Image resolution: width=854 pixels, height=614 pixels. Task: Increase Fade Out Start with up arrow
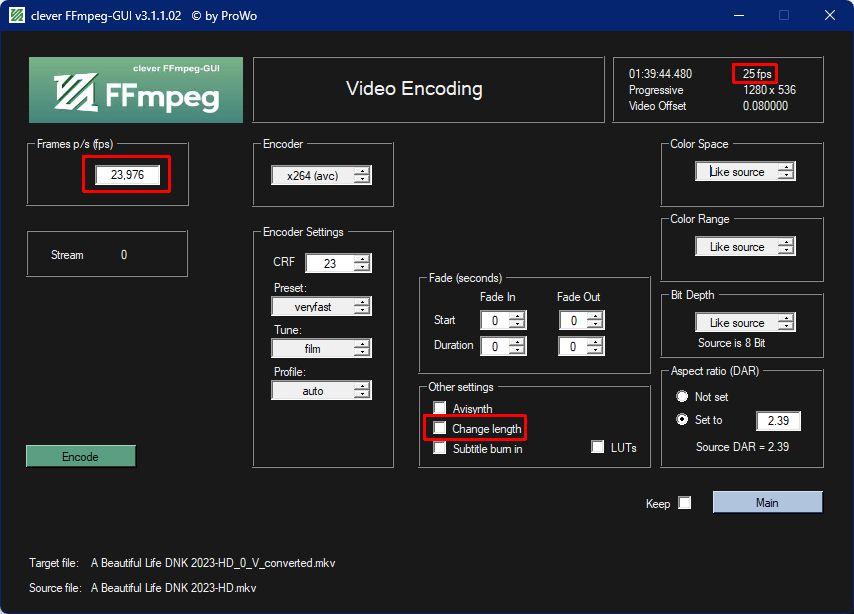coord(596,316)
